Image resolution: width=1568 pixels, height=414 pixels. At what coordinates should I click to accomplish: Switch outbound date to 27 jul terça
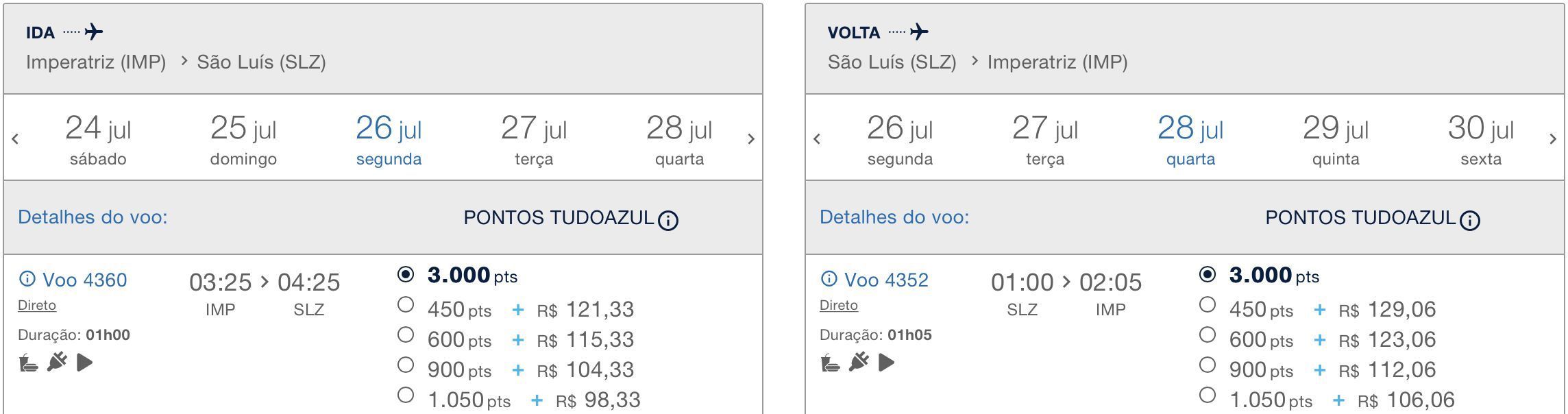pyautogui.click(x=534, y=140)
